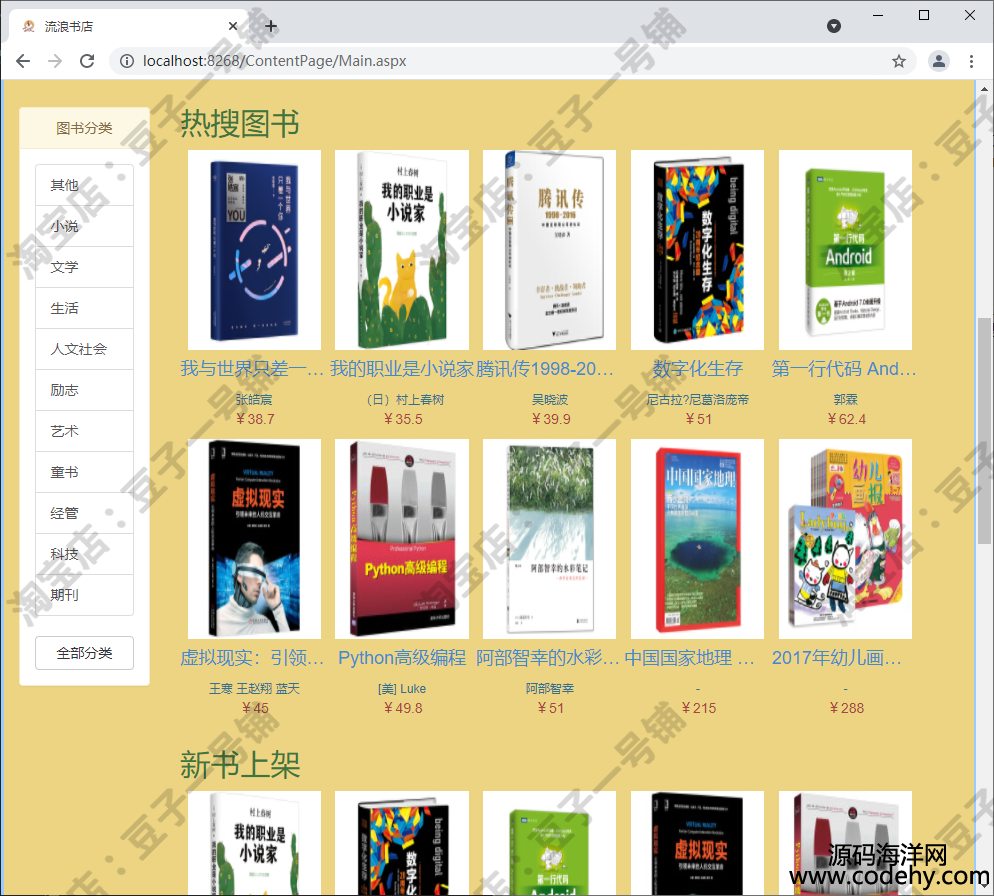Click the 2017年幼儿画… title link
This screenshot has height=896, width=994.
(x=837, y=658)
